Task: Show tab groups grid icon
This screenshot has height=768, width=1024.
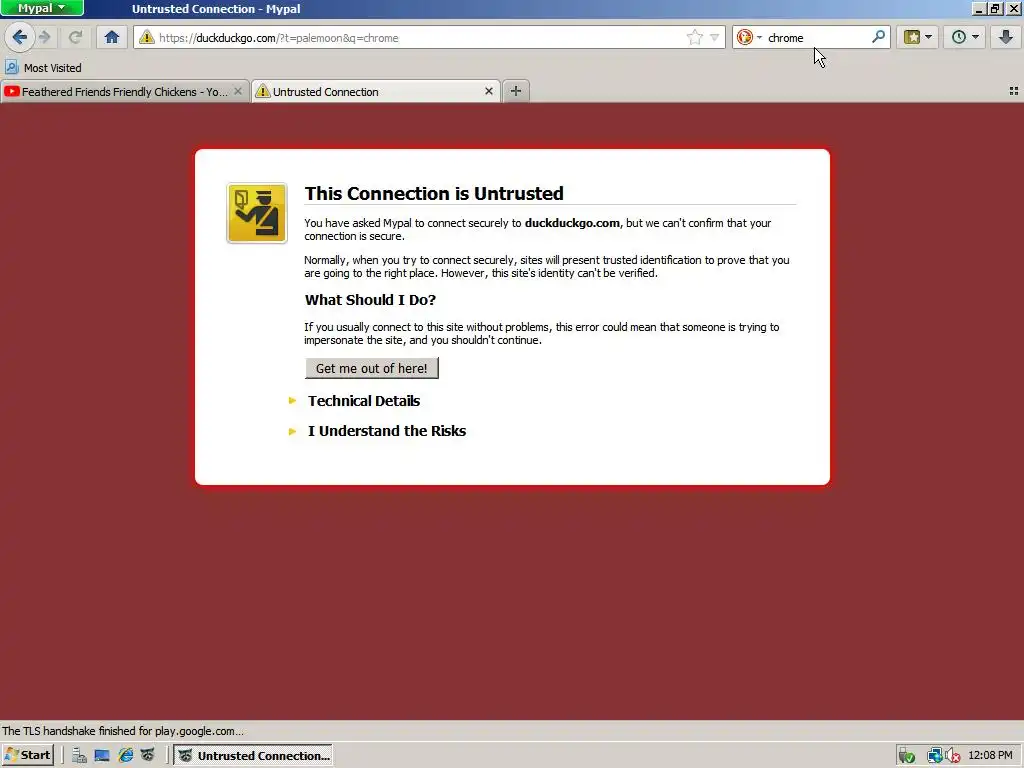Action: click(x=1014, y=91)
